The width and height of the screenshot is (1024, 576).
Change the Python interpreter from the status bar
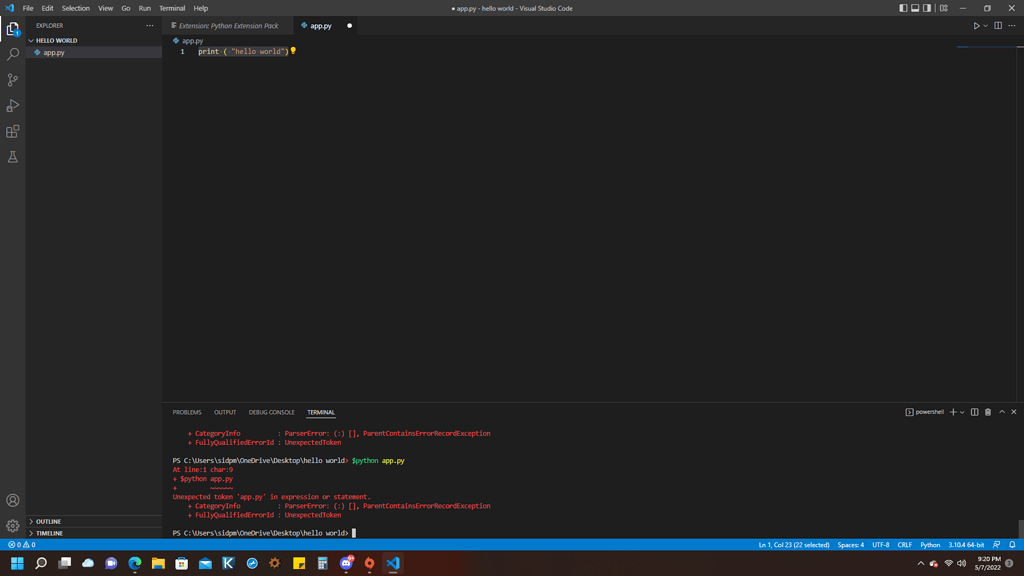click(966, 545)
